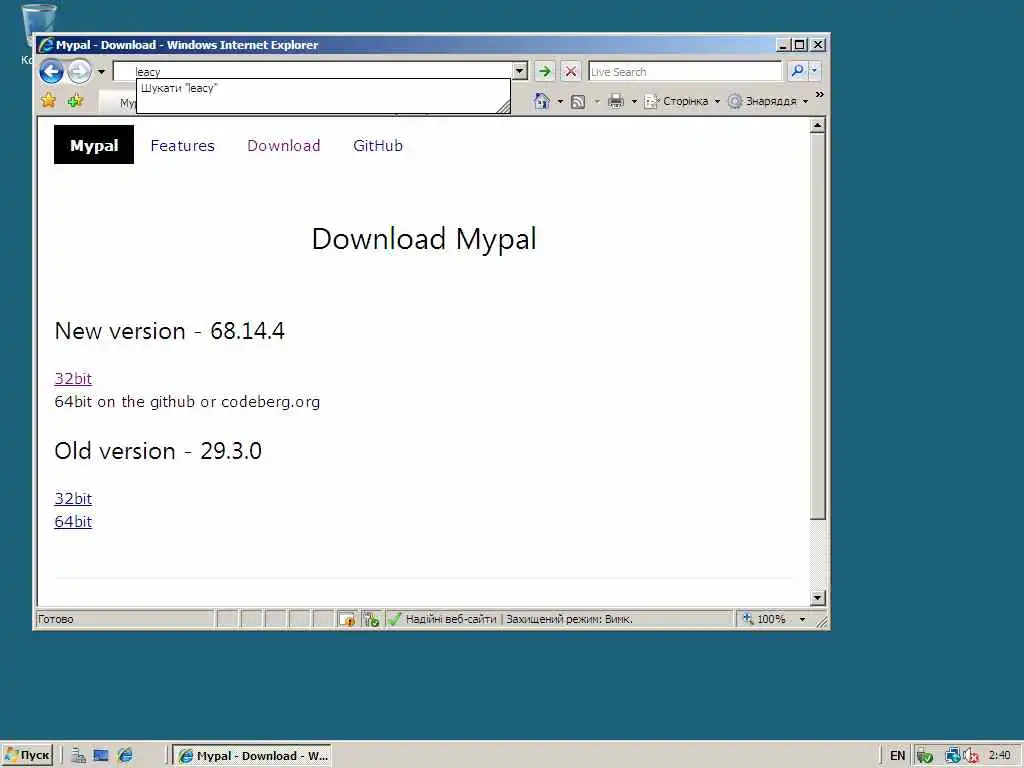The height and width of the screenshot is (768, 1024).
Task: Click the Mypal logo navigation item
Action: [94, 145]
